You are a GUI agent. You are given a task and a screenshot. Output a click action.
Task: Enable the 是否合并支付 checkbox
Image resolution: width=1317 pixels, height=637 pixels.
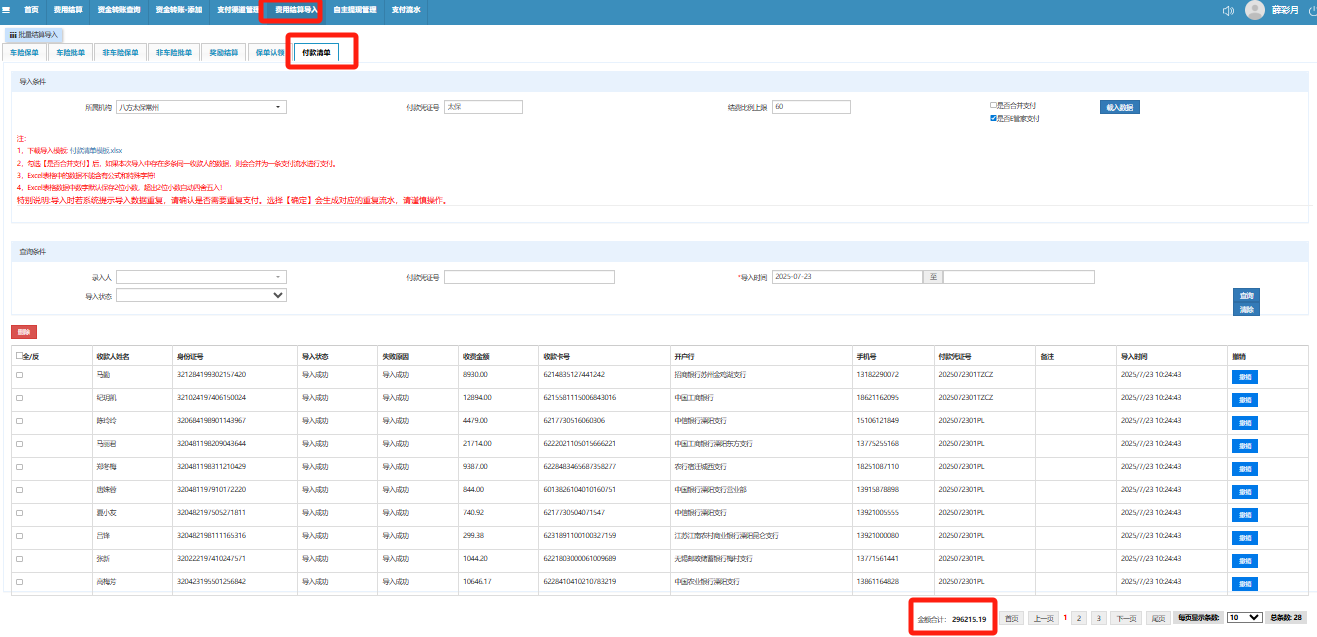(992, 104)
